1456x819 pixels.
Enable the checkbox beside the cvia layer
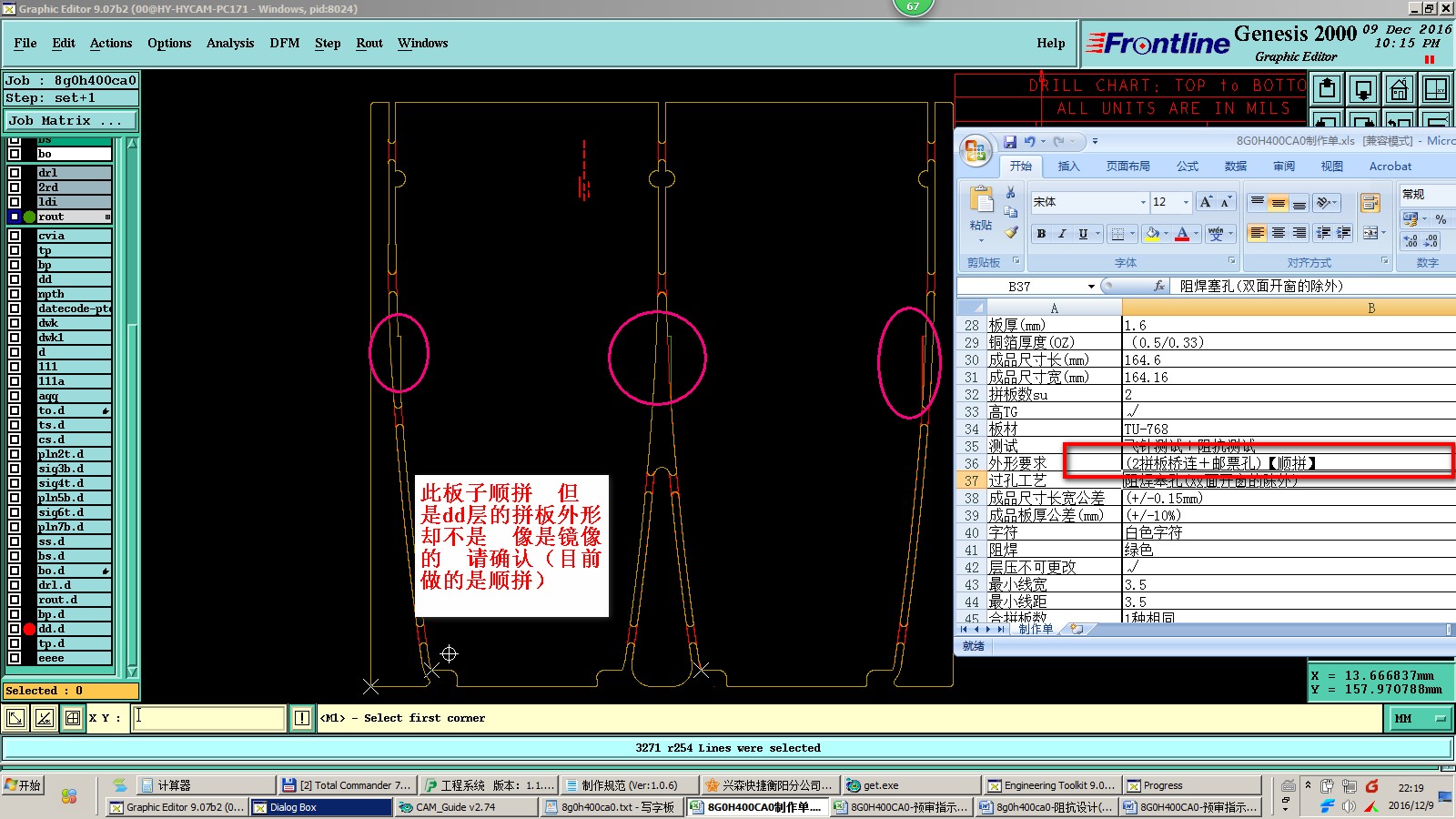(x=15, y=236)
